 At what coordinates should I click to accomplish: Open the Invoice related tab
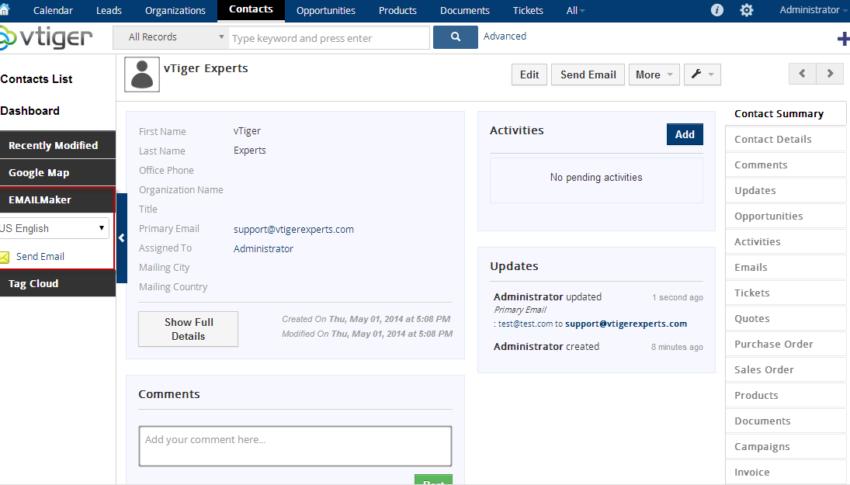coord(785,472)
